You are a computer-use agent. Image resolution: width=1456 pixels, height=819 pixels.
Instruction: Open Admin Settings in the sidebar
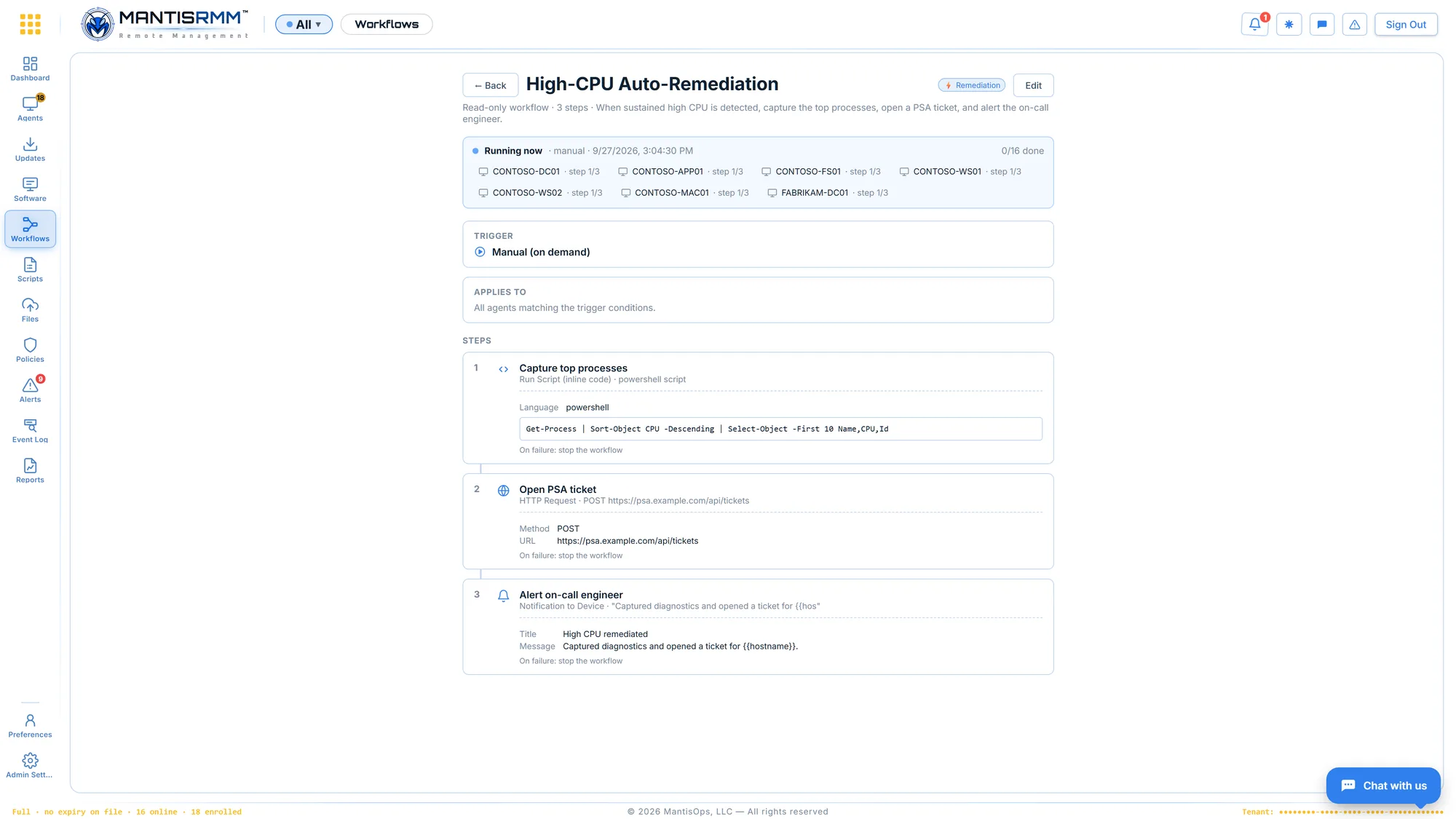(x=30, y=766)
